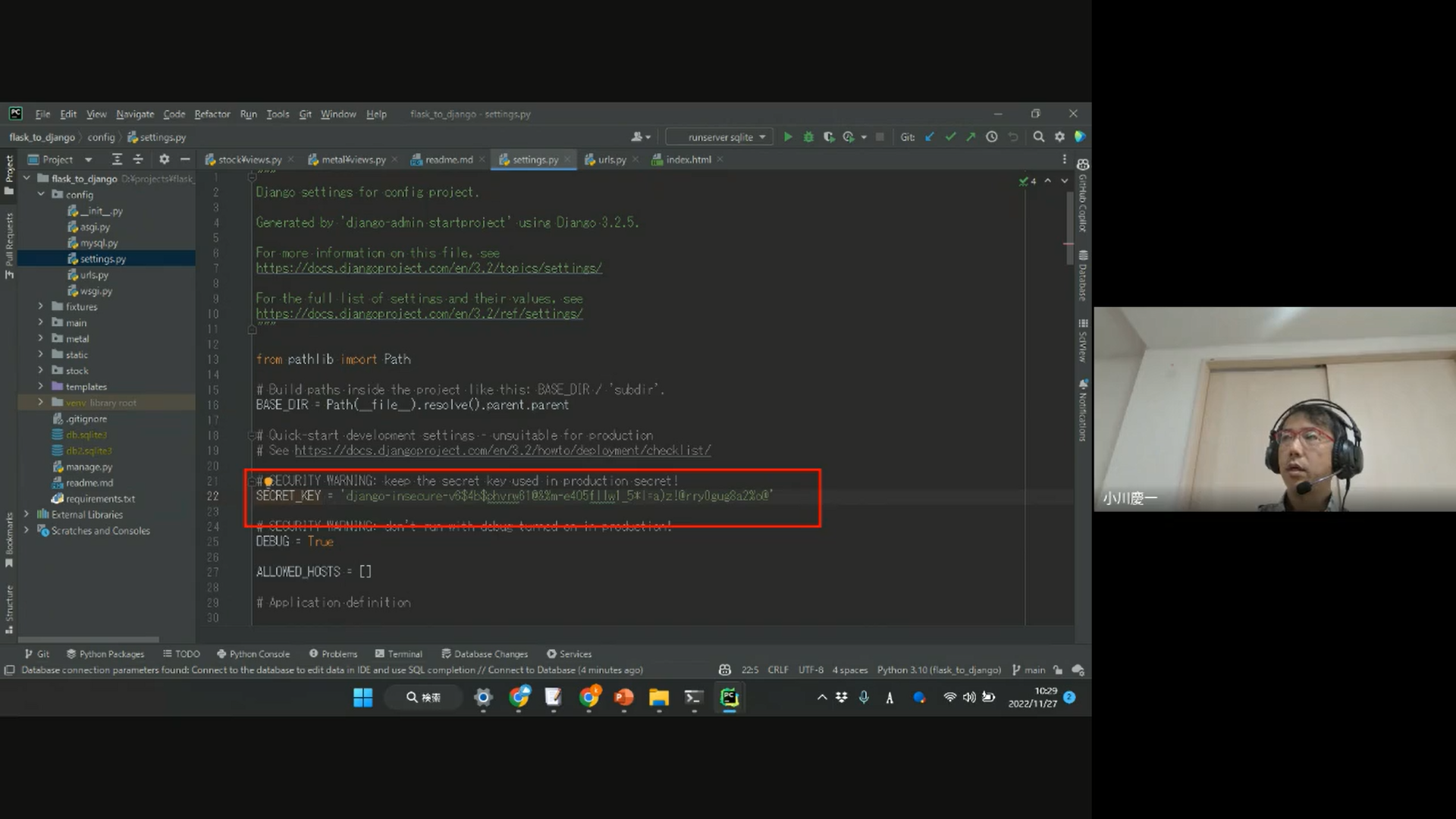This screenshot has width=1456, height=819.
Task: Switch to urls.py editor tab
Action: (610, 160)
